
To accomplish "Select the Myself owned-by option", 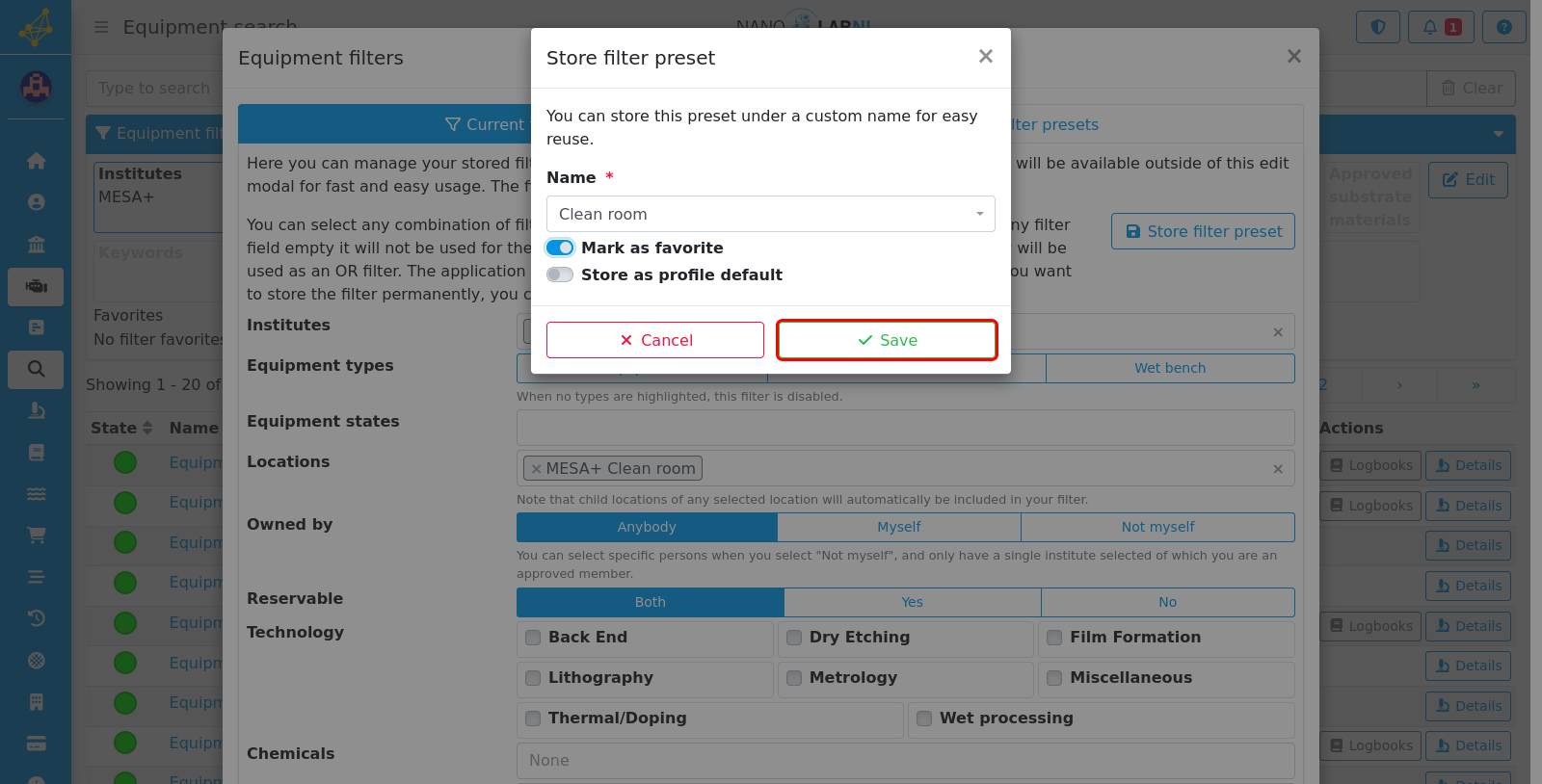I will click(899, 527).
